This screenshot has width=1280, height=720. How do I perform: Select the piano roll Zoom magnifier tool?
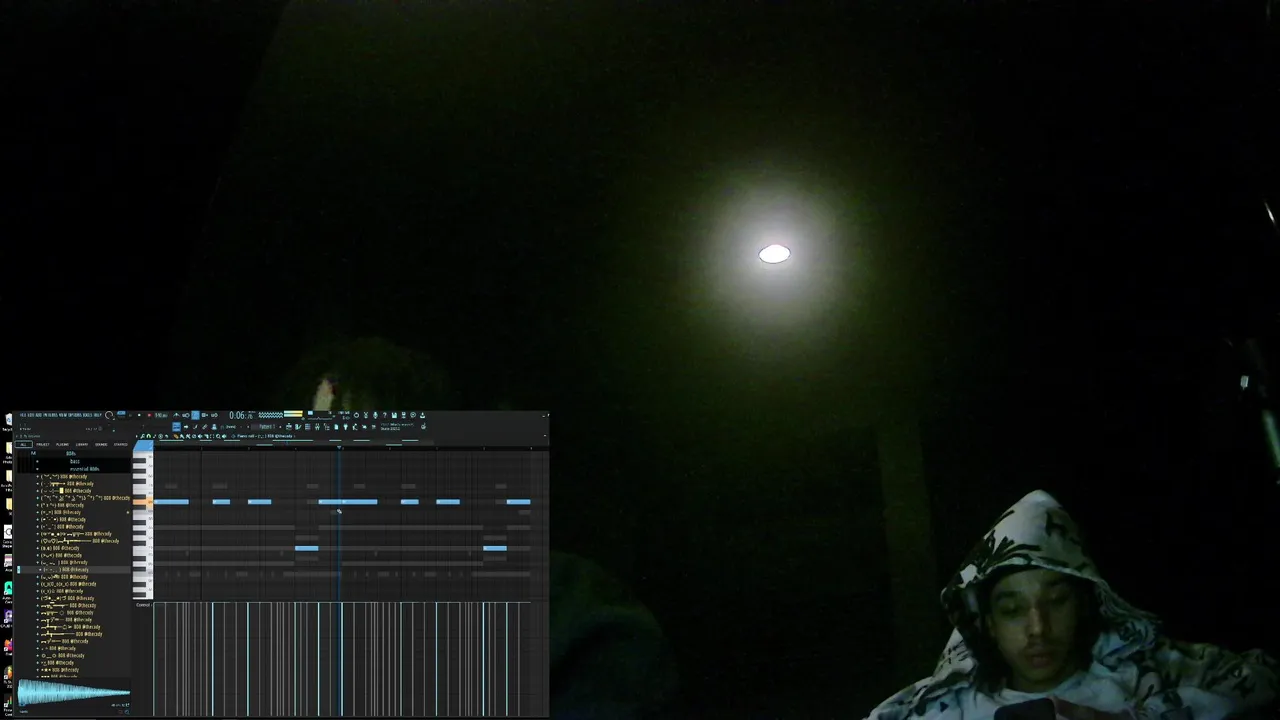coord(218,436)
